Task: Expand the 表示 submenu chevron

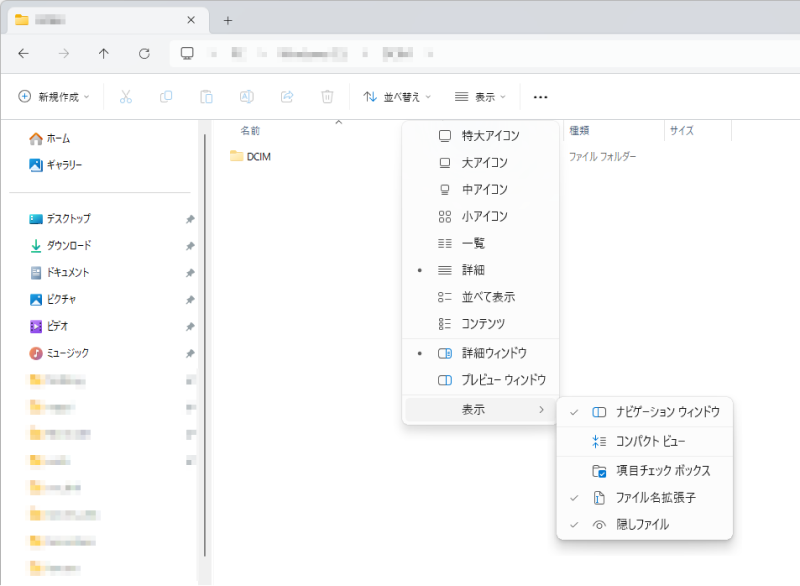Action: click(541, 410)
